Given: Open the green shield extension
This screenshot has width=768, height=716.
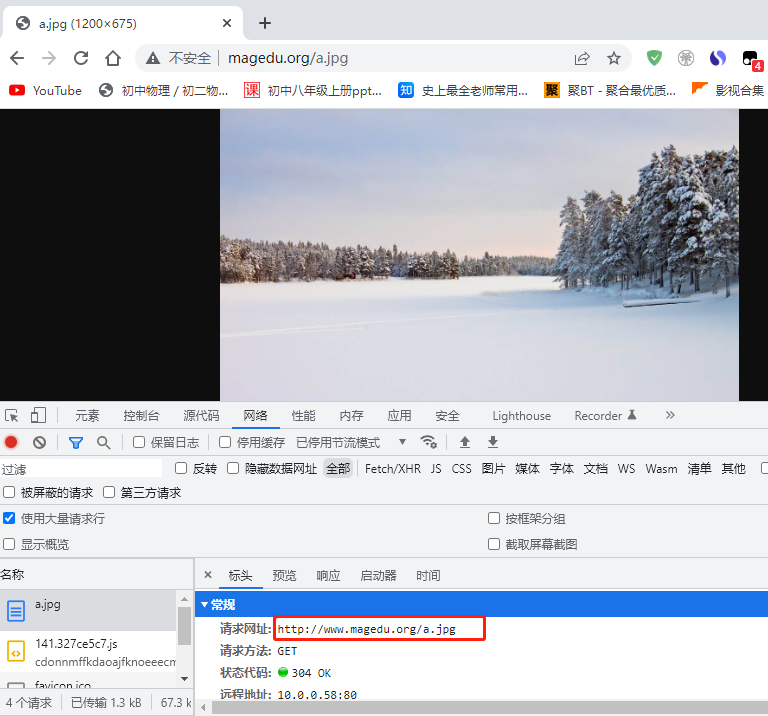Looking at the screenshot, I should 654,58.
